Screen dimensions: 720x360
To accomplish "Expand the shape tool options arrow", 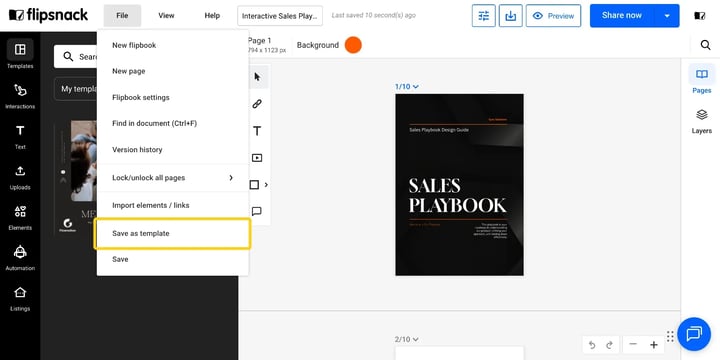I will click(x=266, y=185).
